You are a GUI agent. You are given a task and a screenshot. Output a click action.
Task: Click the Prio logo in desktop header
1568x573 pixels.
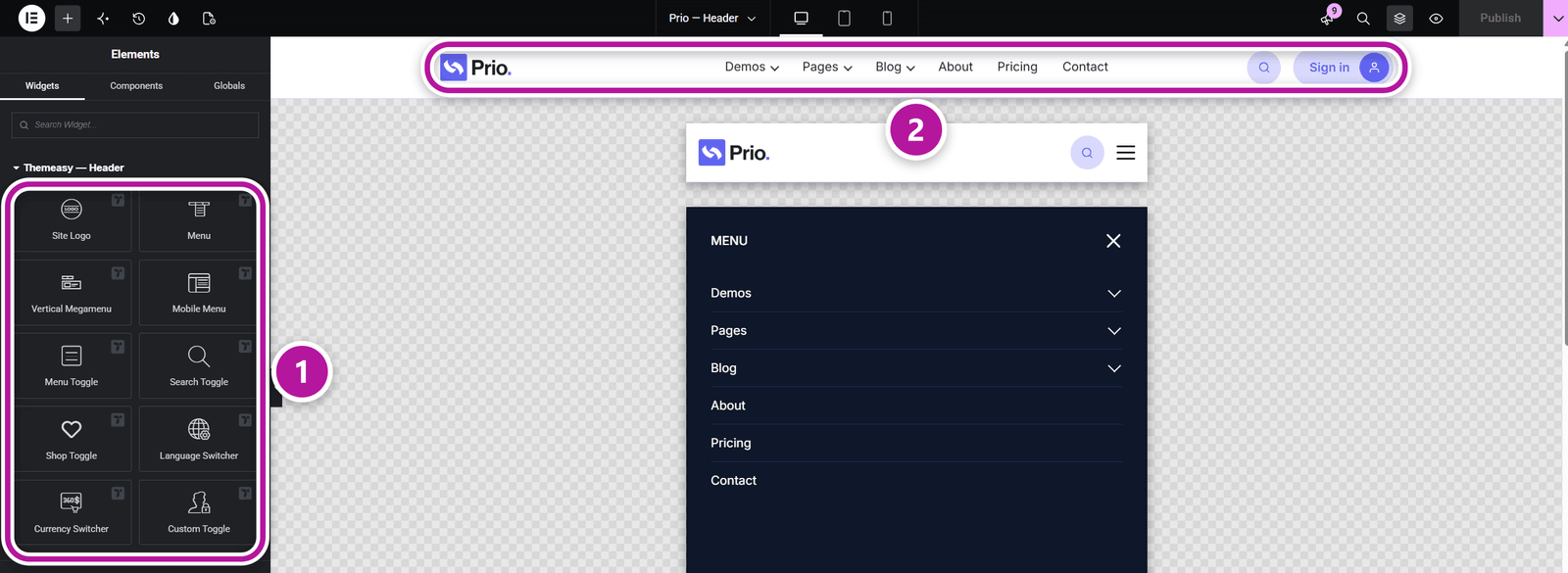point(475,67)
